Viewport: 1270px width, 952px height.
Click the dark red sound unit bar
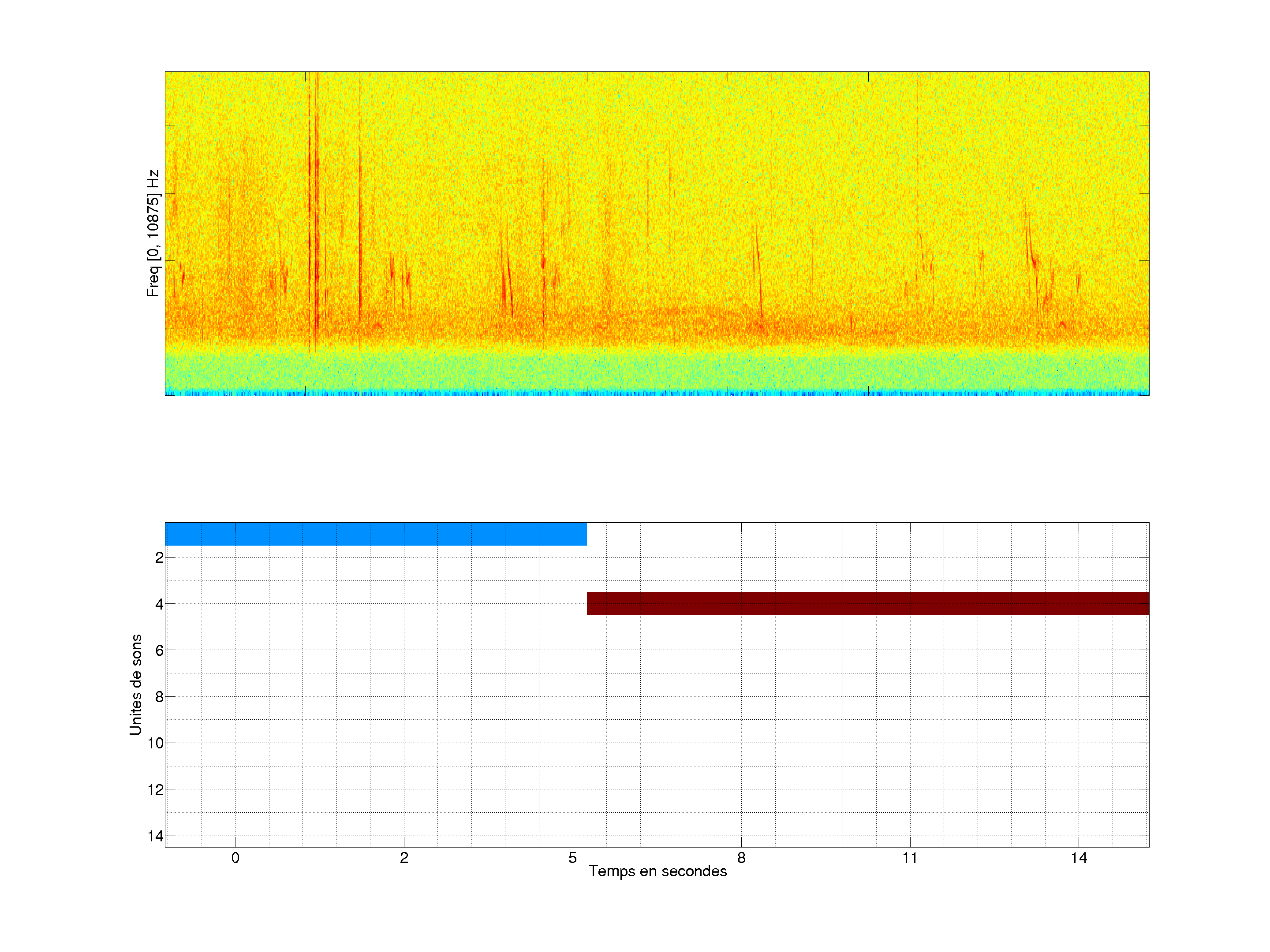[867, 603]
